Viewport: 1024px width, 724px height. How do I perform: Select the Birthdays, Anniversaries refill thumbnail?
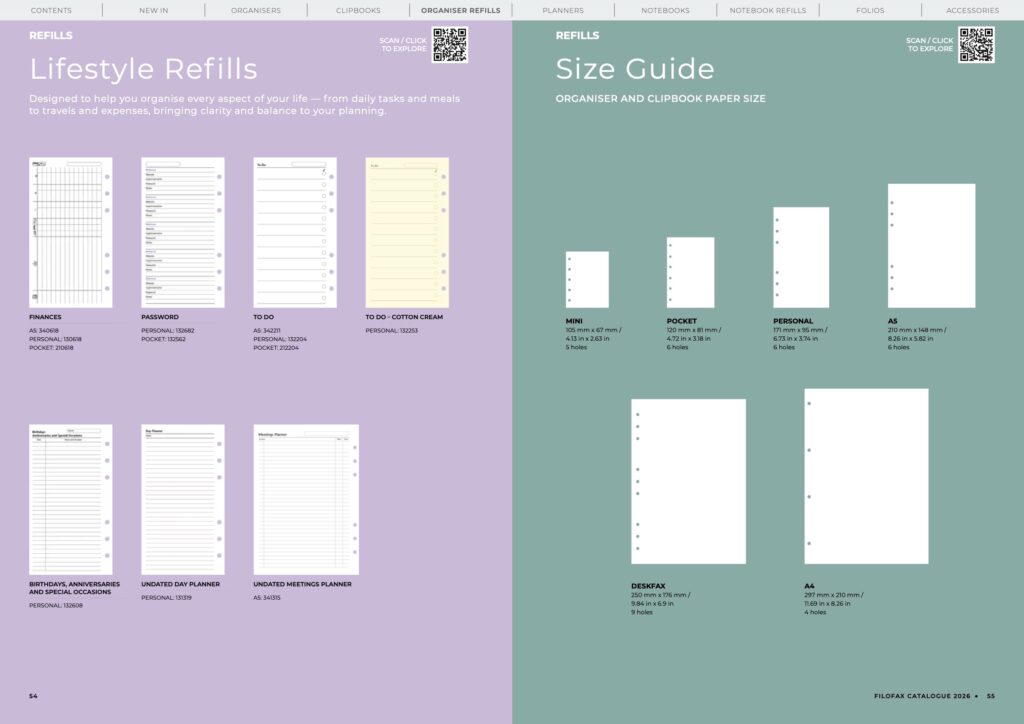[71, 499]
